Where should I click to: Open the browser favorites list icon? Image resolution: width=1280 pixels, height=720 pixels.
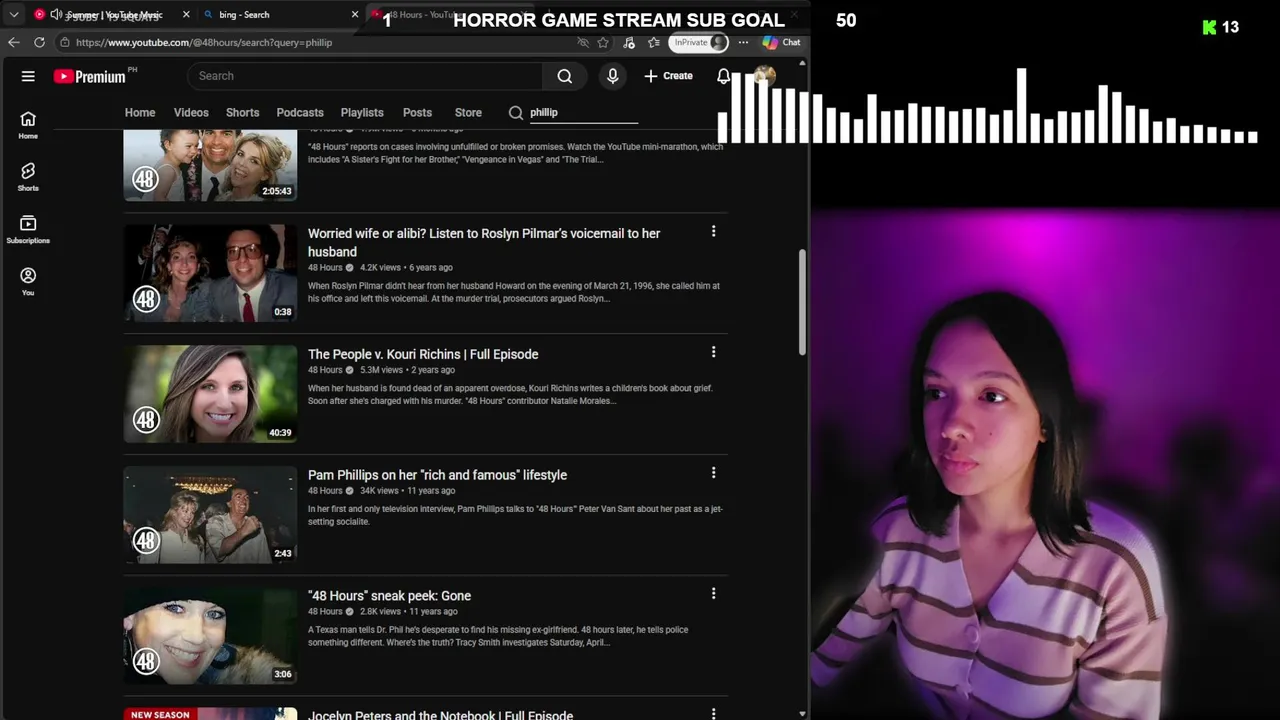(654, 42)
